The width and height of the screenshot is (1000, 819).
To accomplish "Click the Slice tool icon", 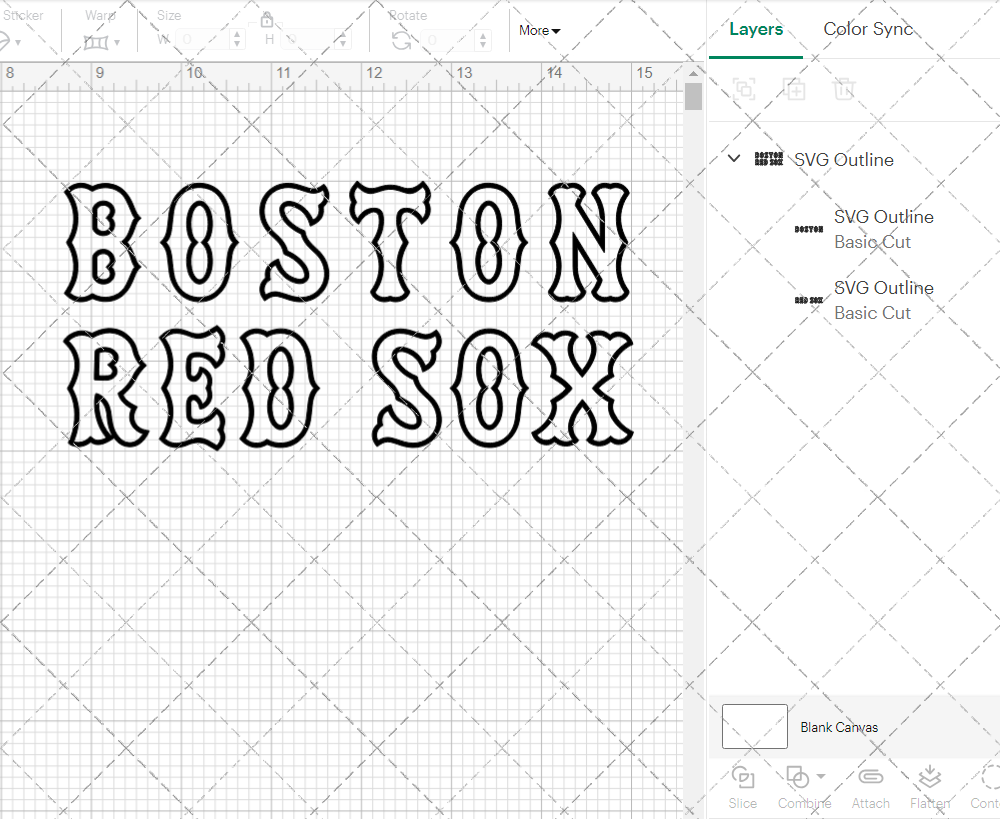I will (742, 777).
